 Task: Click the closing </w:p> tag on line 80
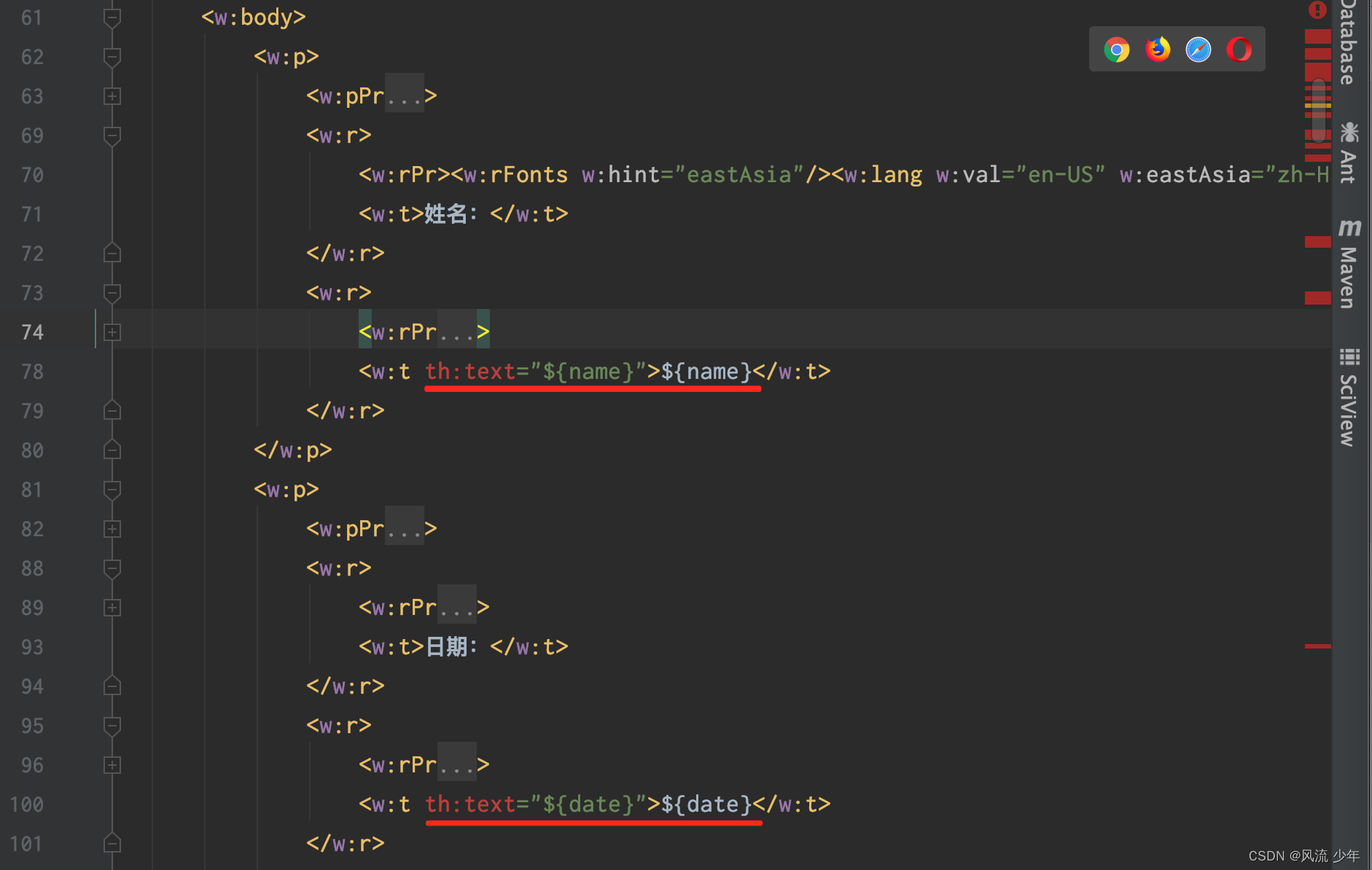coord(293,450)
